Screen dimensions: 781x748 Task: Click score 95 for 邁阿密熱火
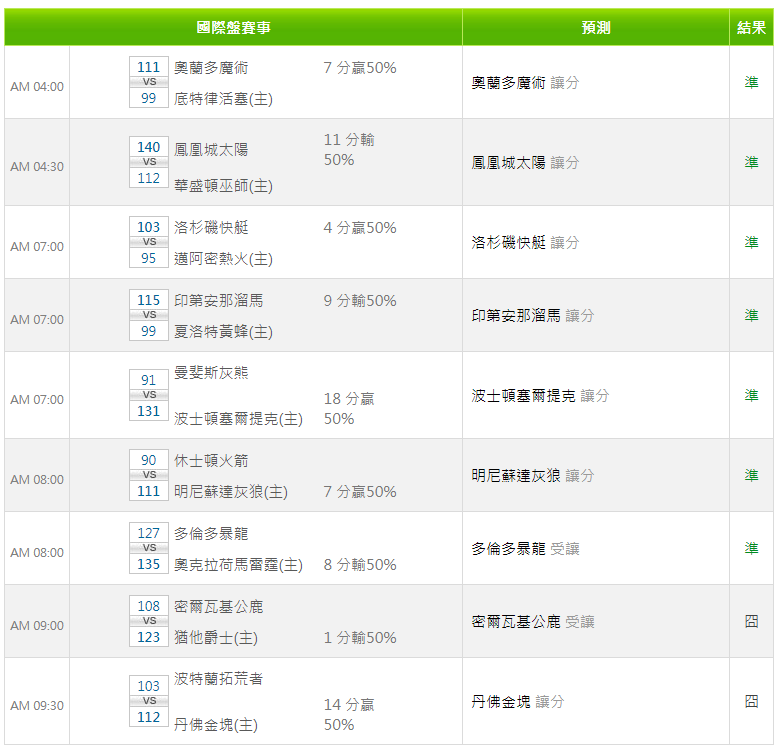(148, 258)
